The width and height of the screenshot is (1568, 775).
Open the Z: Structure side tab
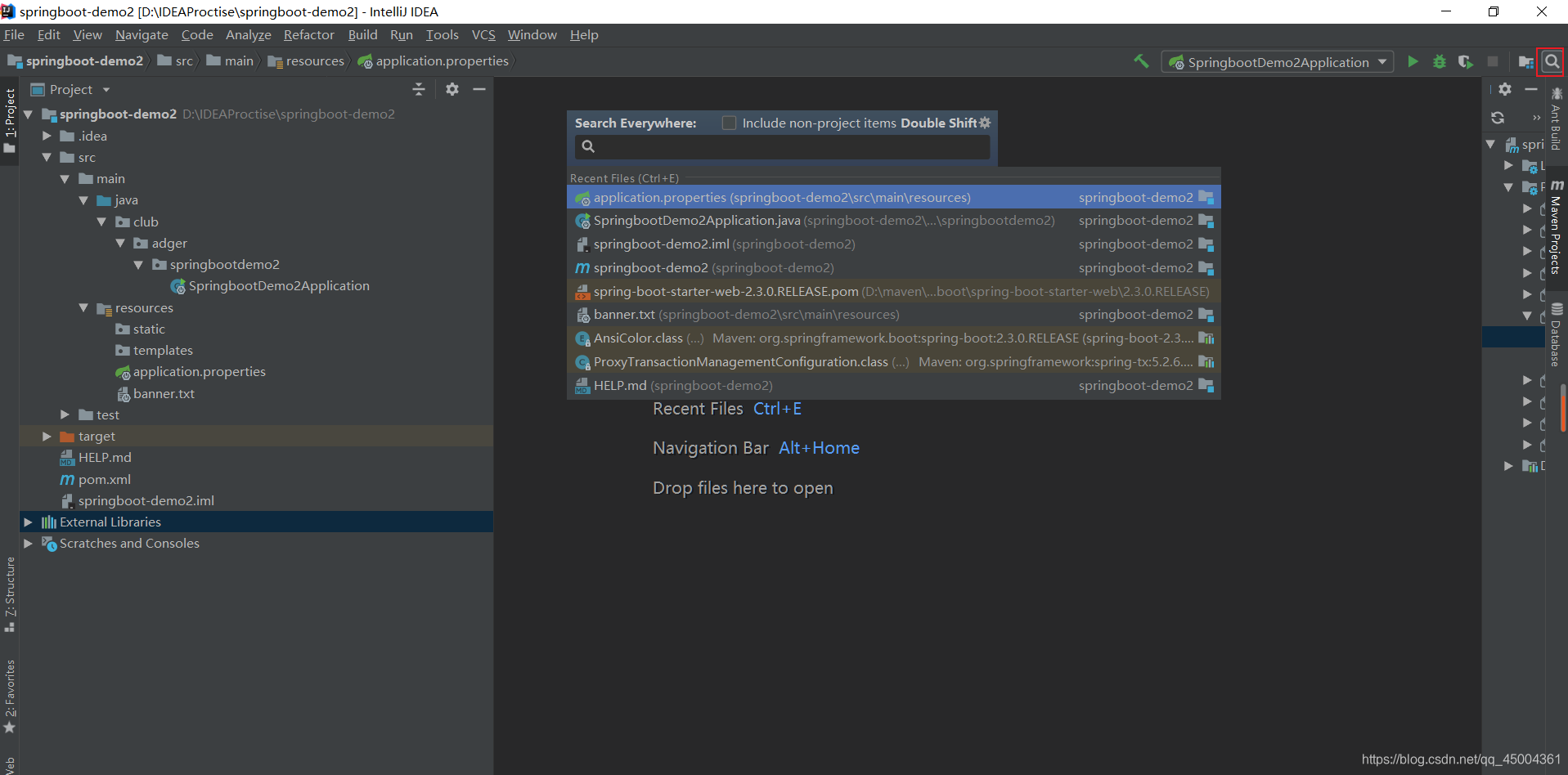[10, 594]
